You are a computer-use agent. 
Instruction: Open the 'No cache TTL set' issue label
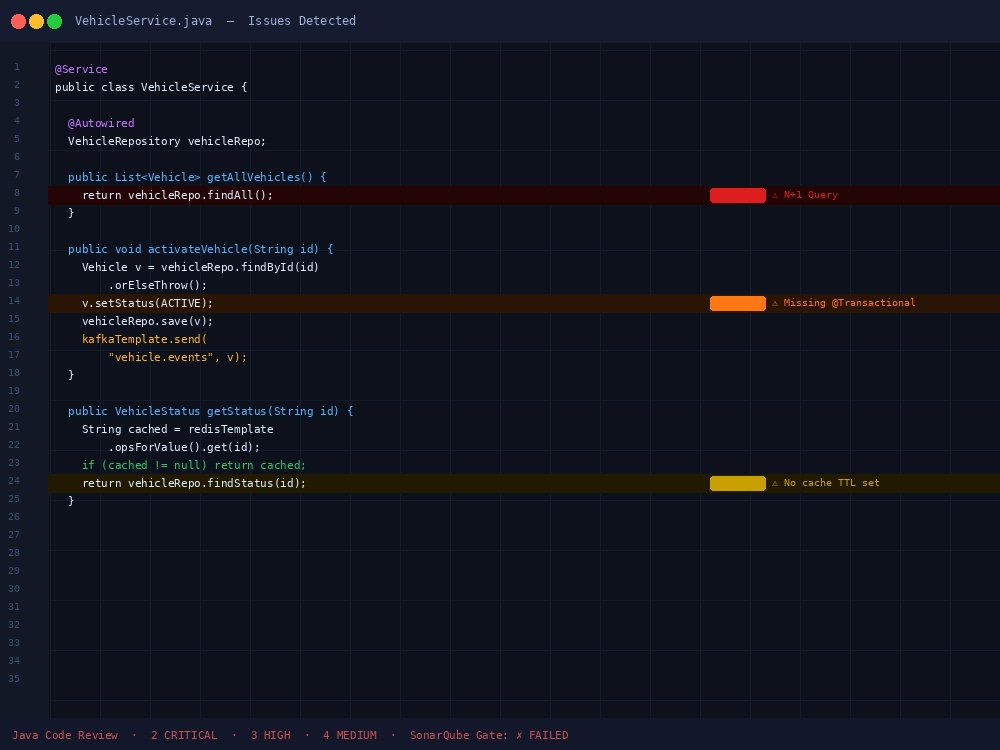click(831, 483)
